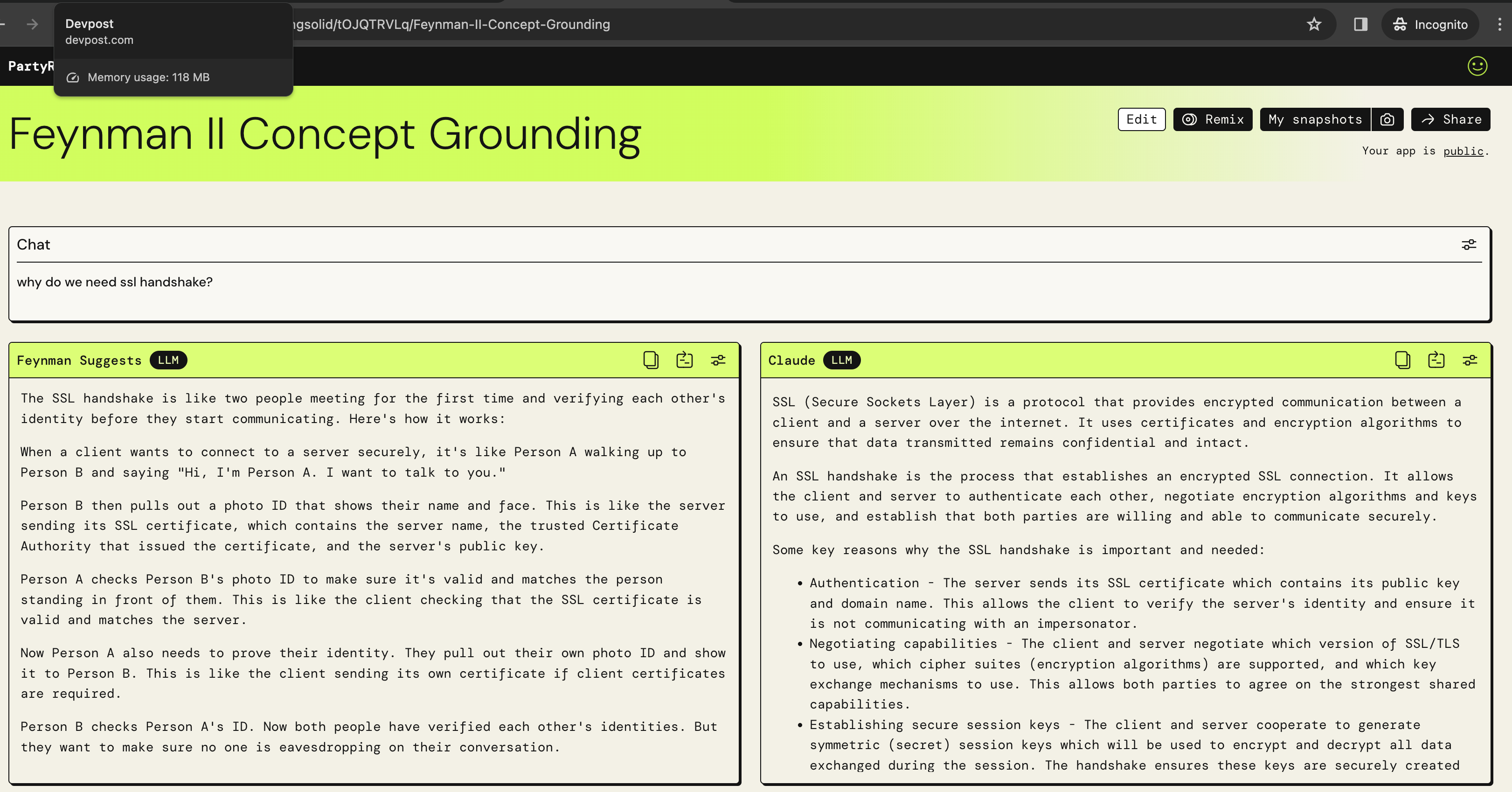Open My snapshots list
This screenshot has width=1512, height=792.
pyautogui.click(x=1315, y=120)
